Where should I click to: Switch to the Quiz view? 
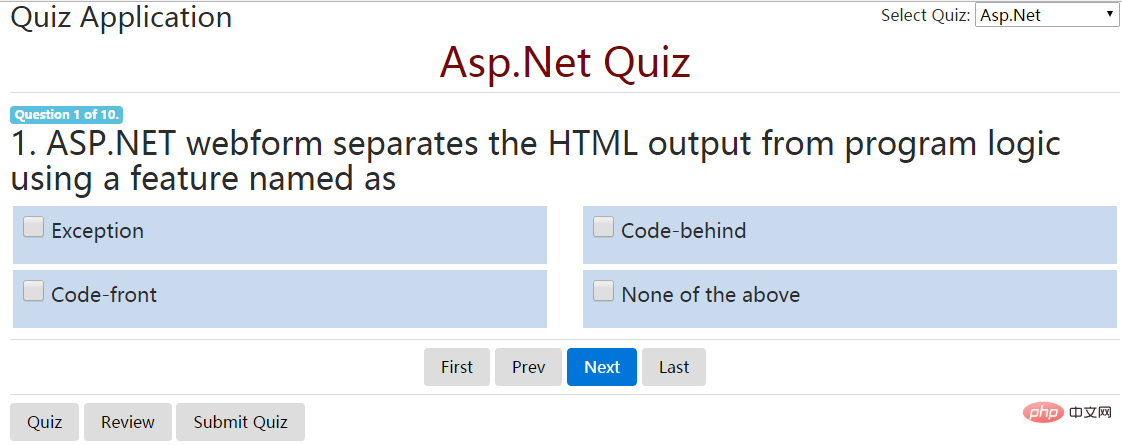pyautogui.click(x=44, y=422)
